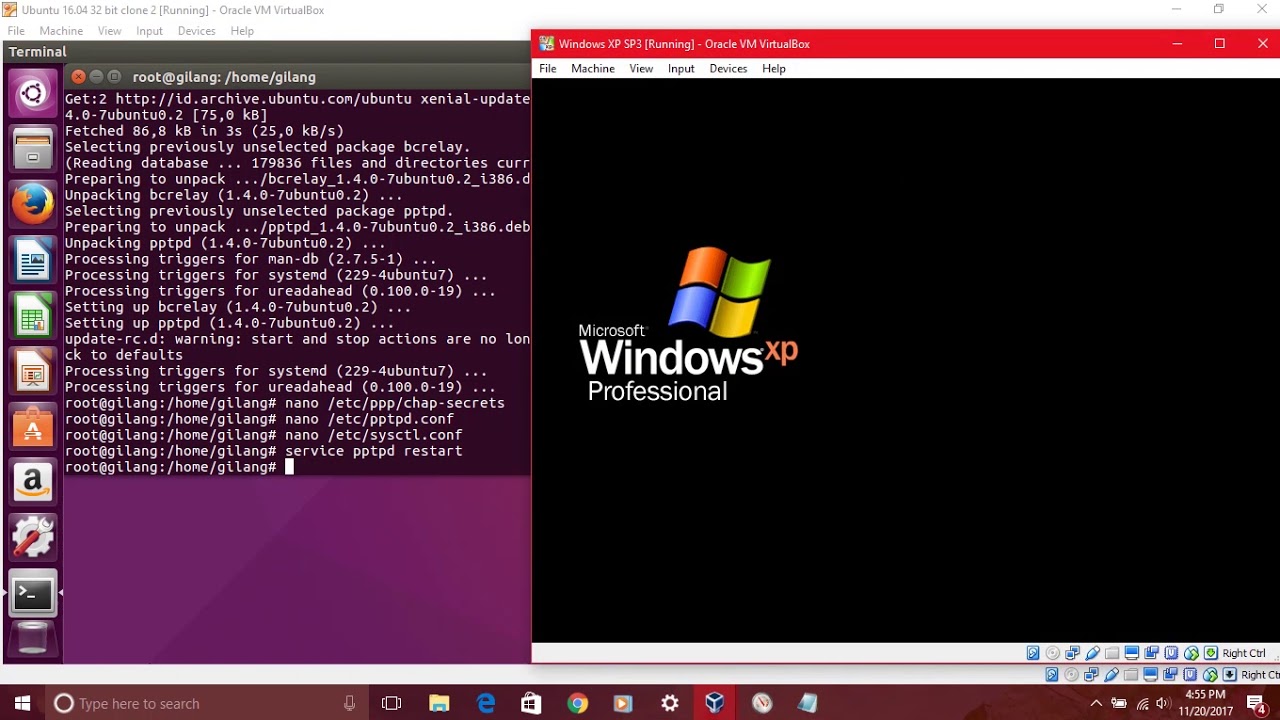The image size is (1280, 720).
Task: Open Settings gear on Windows taskbar
Action: pyautogui.click(x=669, y=703)
